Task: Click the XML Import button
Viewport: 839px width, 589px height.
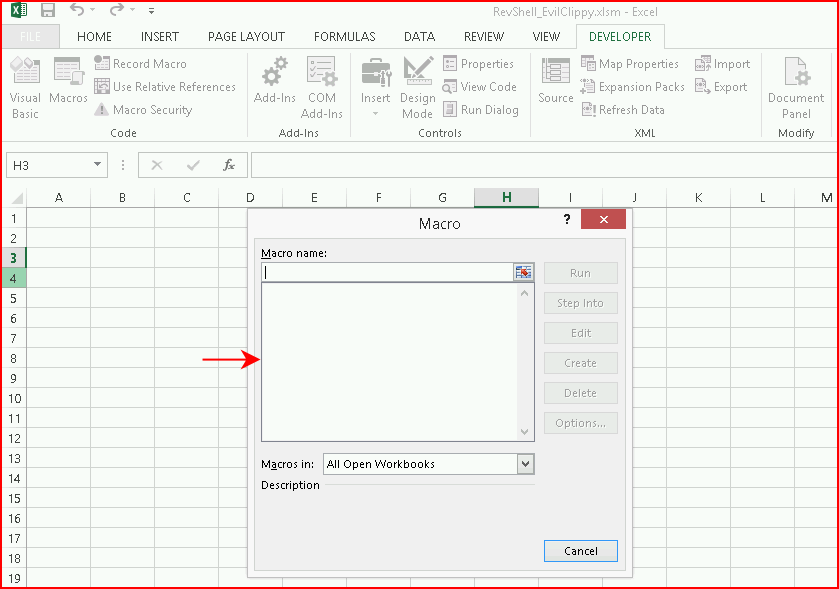Action: (722, 64)
